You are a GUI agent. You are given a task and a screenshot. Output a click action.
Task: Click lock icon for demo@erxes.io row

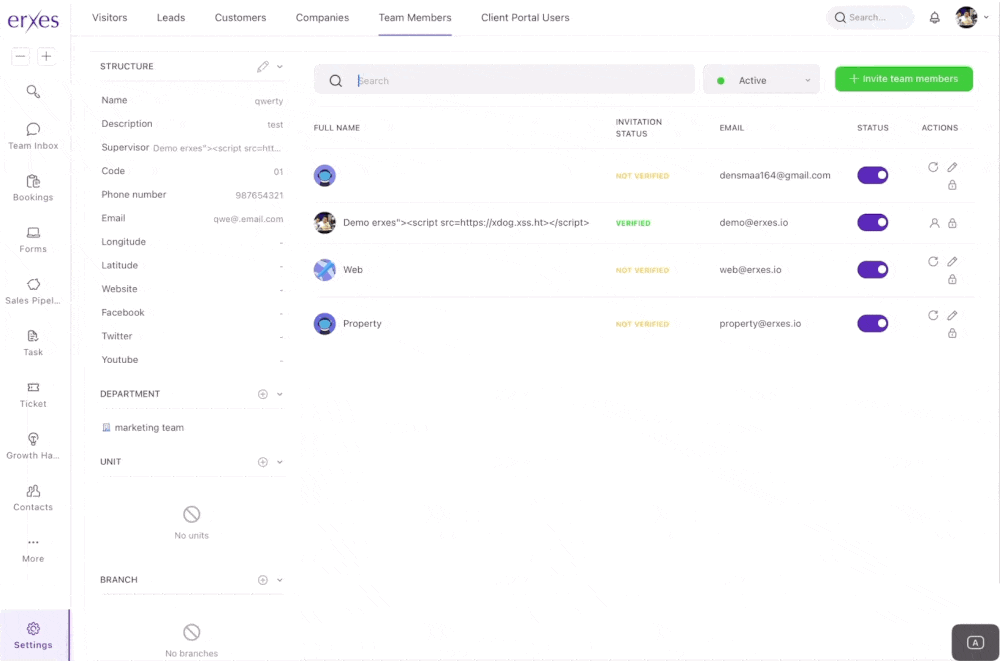(952, 223)
